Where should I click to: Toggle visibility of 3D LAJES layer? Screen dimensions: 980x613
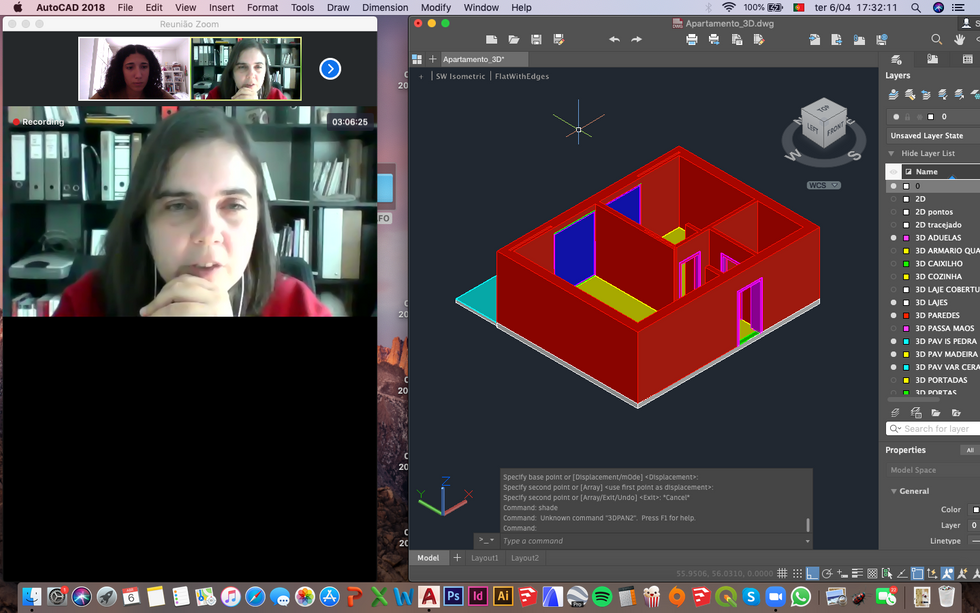pyautogui.click(x=893, y=302)
